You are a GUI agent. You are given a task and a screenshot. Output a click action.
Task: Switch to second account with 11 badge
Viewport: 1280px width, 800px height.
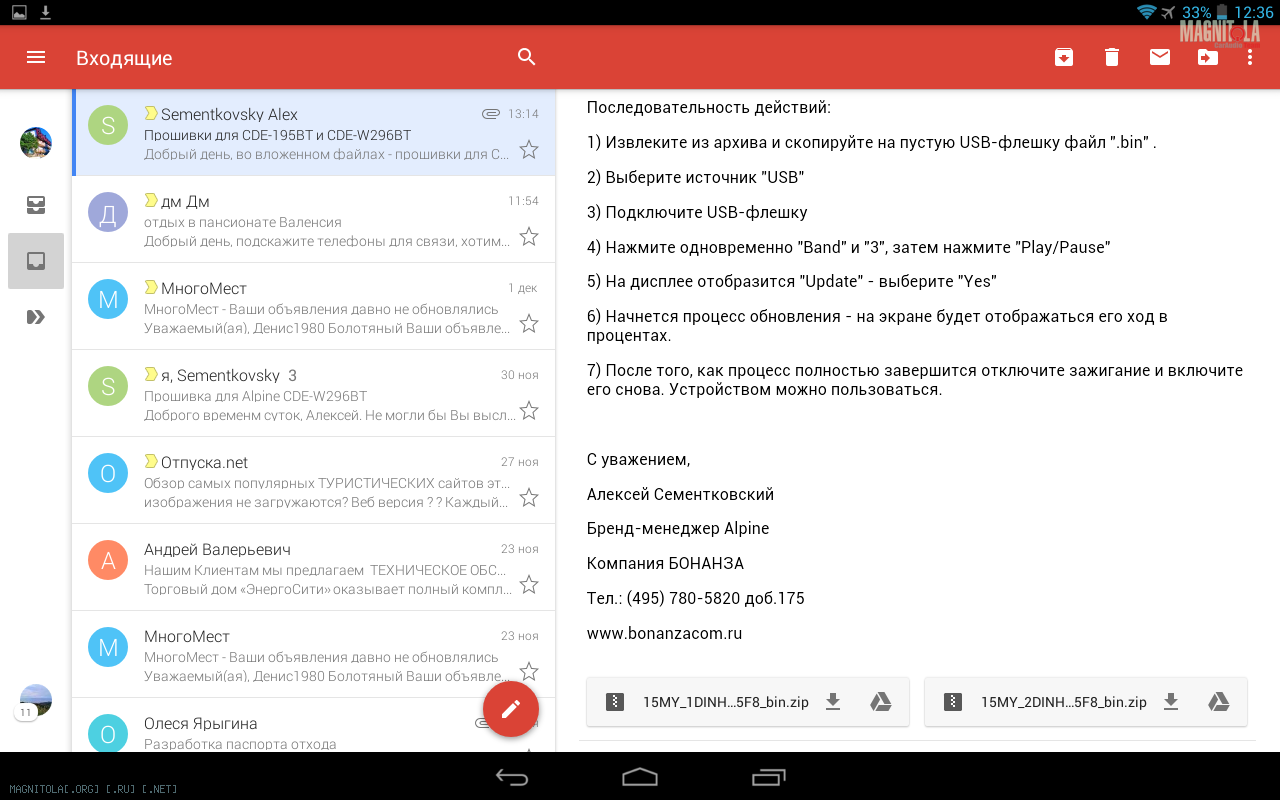point(36,701)
